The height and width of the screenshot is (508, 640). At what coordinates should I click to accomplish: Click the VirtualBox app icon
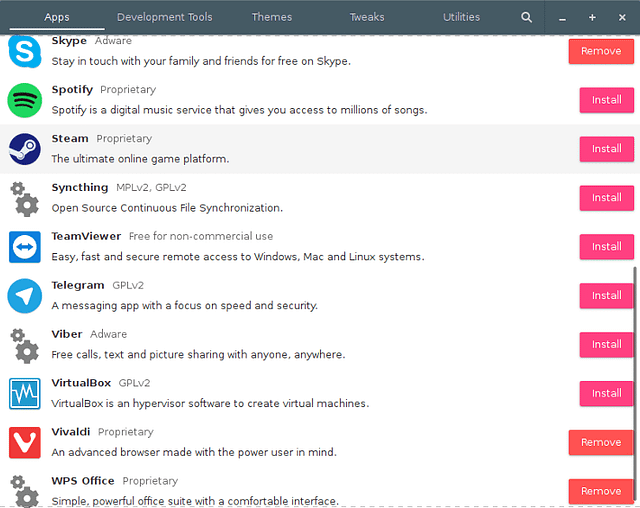[x=24, y=394]
